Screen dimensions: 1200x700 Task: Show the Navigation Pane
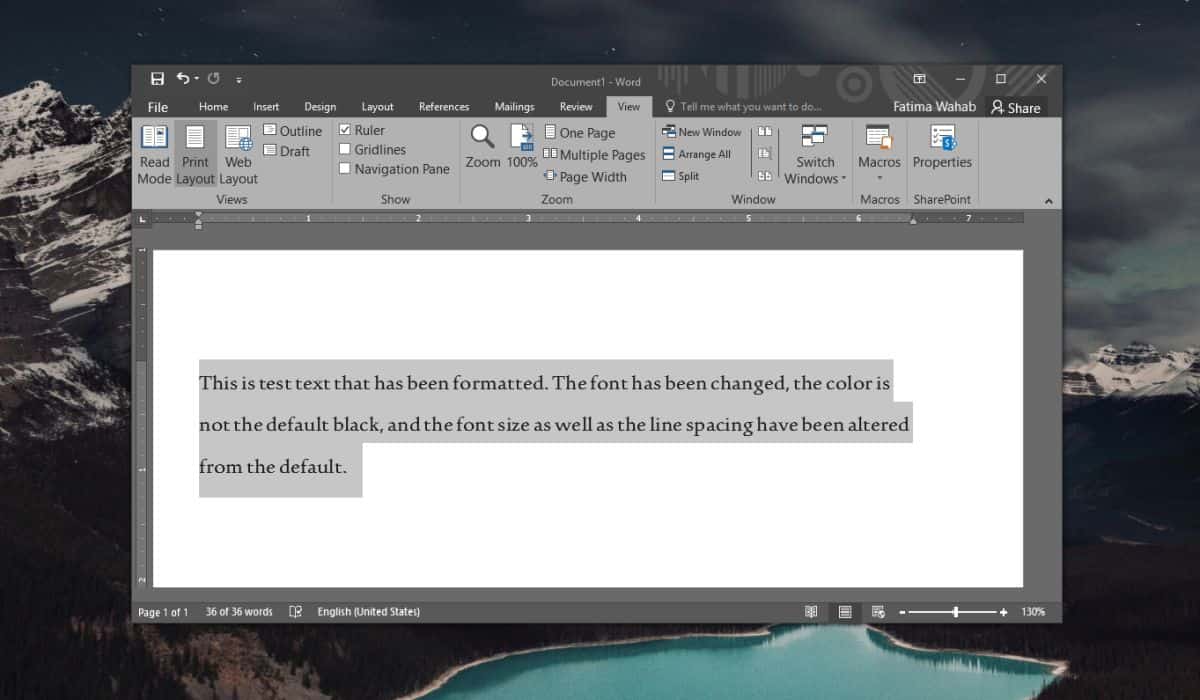click(x=347, y=169)
